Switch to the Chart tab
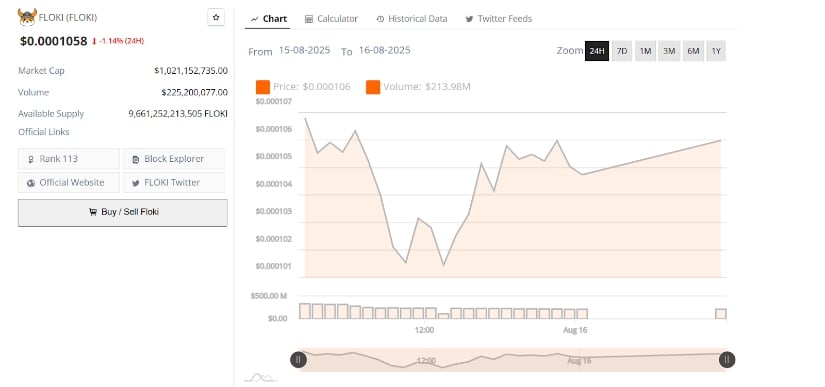 tap(269, 19)
